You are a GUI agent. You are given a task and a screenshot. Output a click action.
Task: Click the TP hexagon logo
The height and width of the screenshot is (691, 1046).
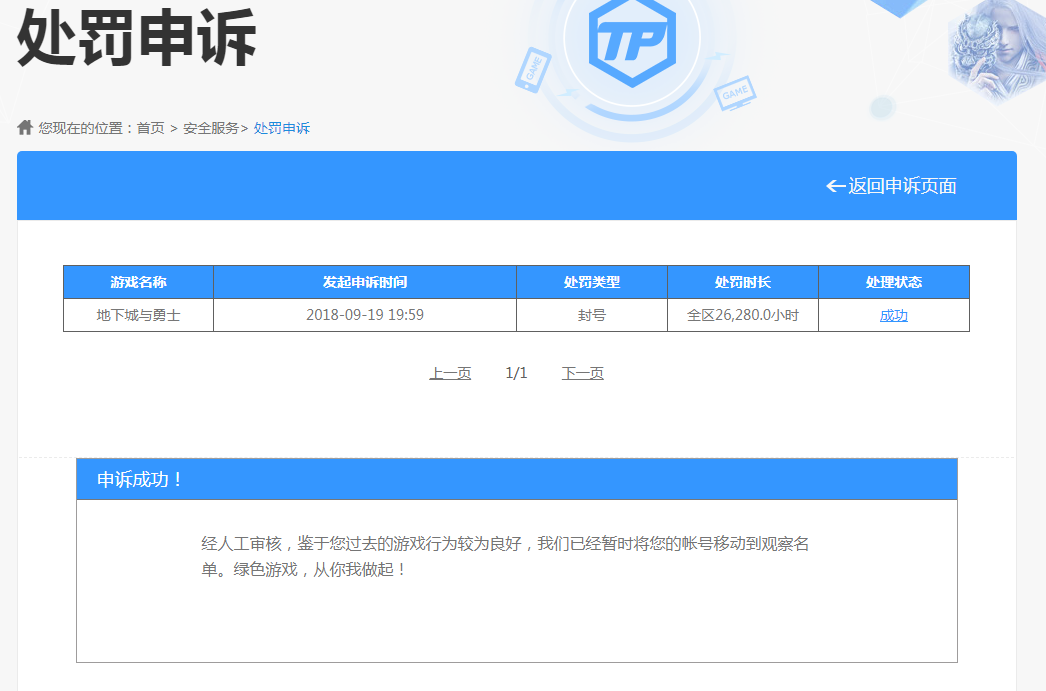point(632,41)
